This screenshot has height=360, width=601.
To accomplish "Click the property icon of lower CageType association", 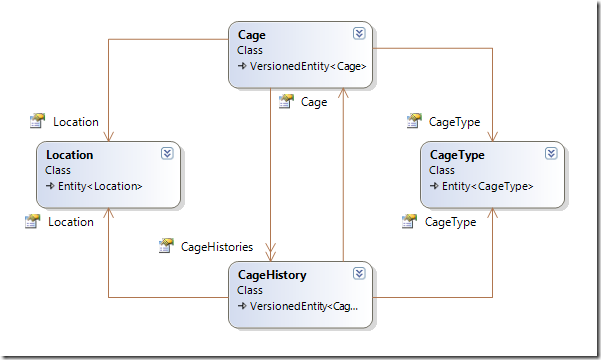I will [409, 221].
